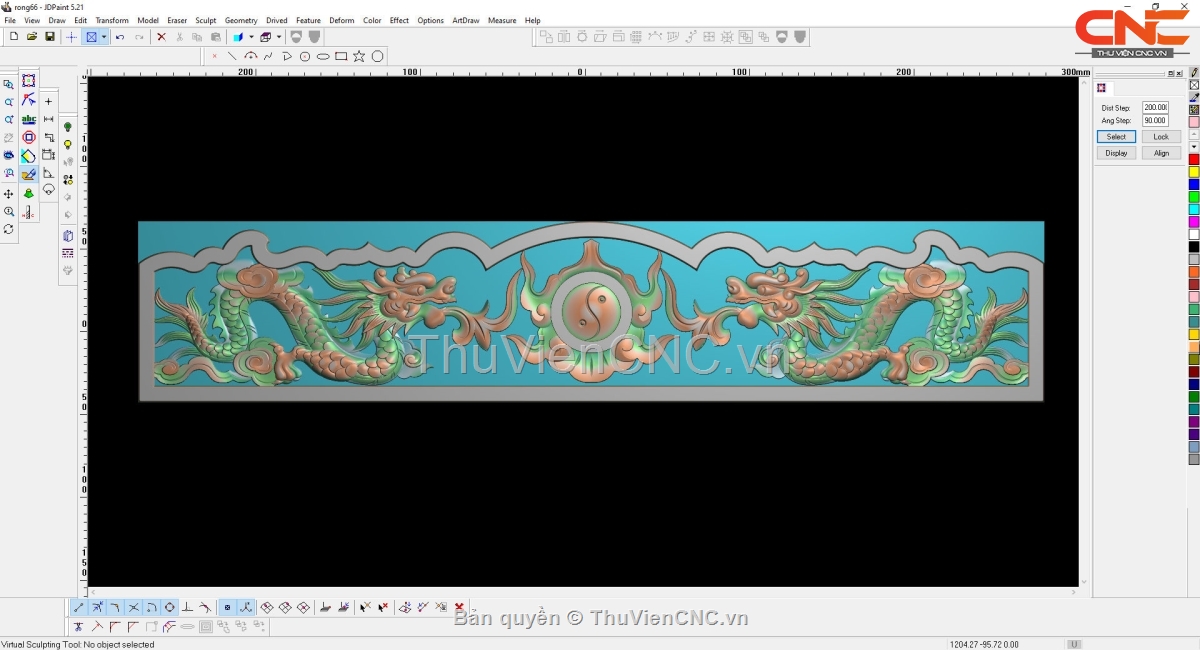
Task: Select the rectangle drawing tool
Action: click(341, 57)
